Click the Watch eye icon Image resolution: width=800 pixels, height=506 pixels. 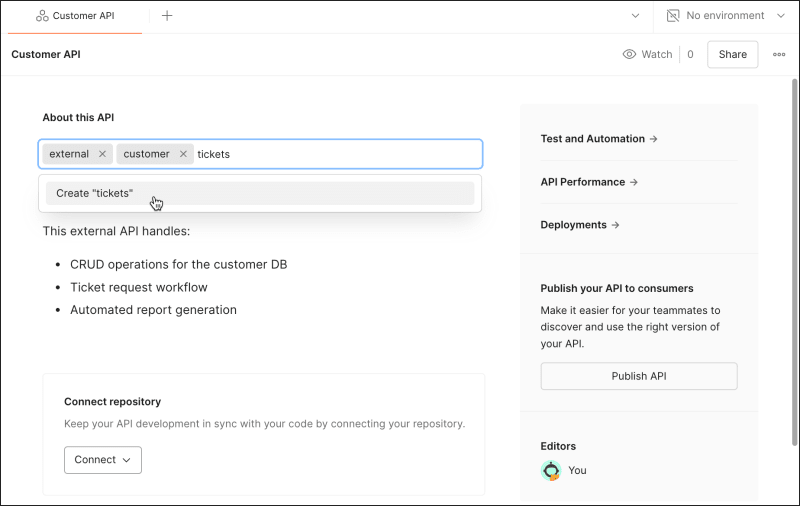(629, 54)
